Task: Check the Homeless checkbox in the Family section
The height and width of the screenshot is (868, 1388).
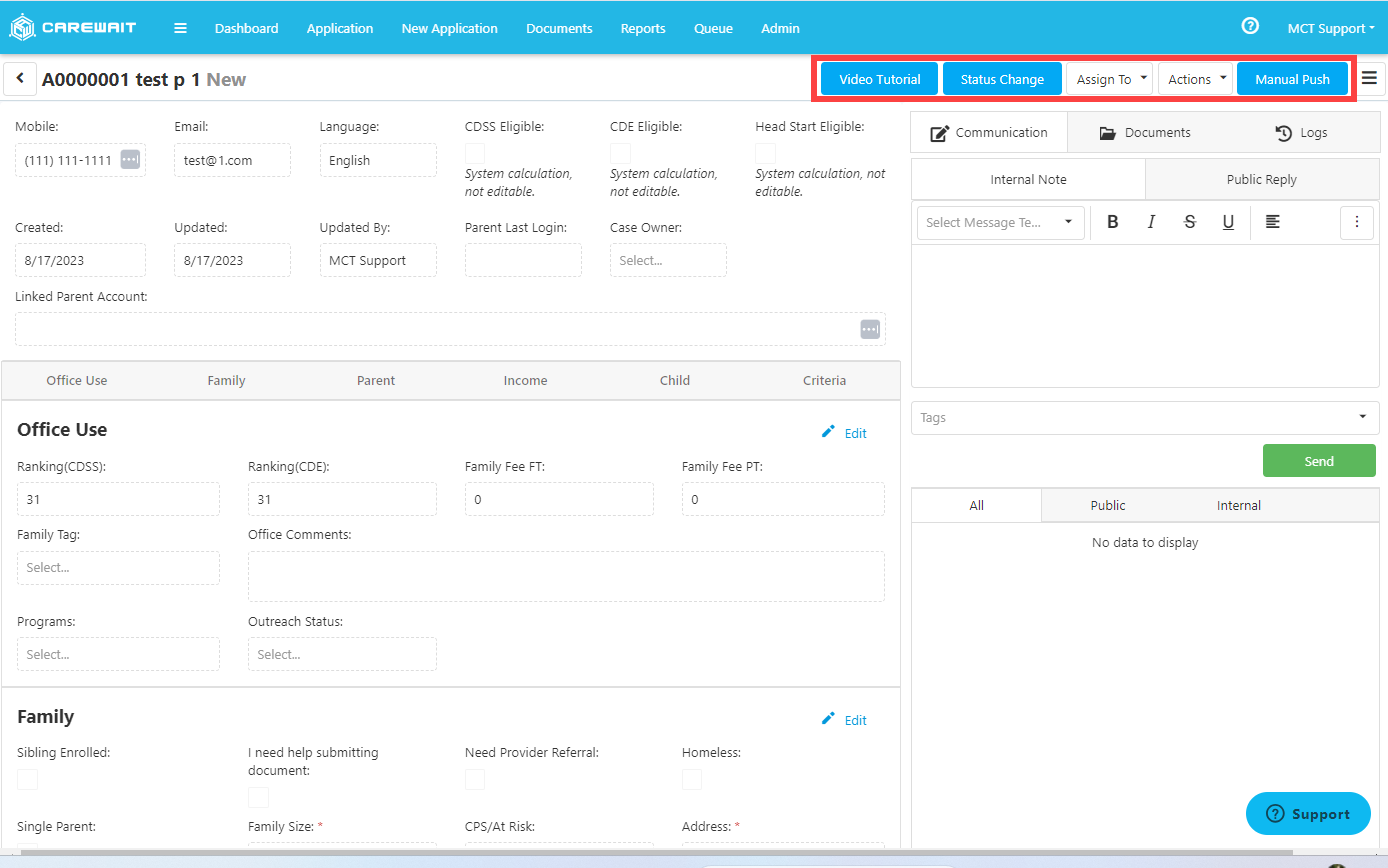Action: coord(691,779)
